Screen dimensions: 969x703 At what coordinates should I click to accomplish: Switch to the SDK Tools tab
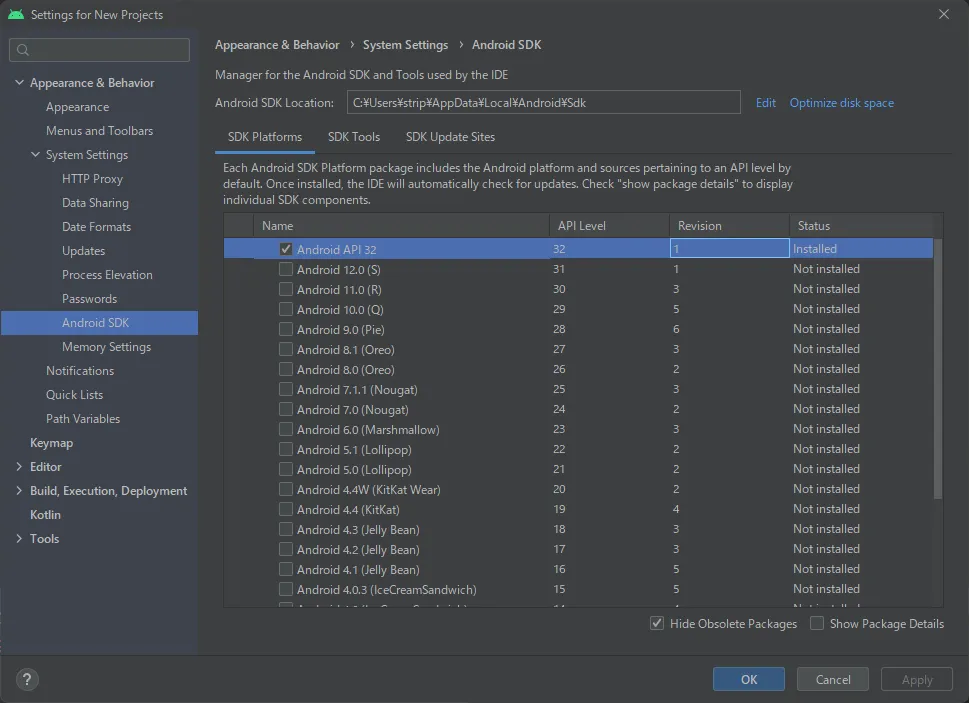[x=353, y=137]
